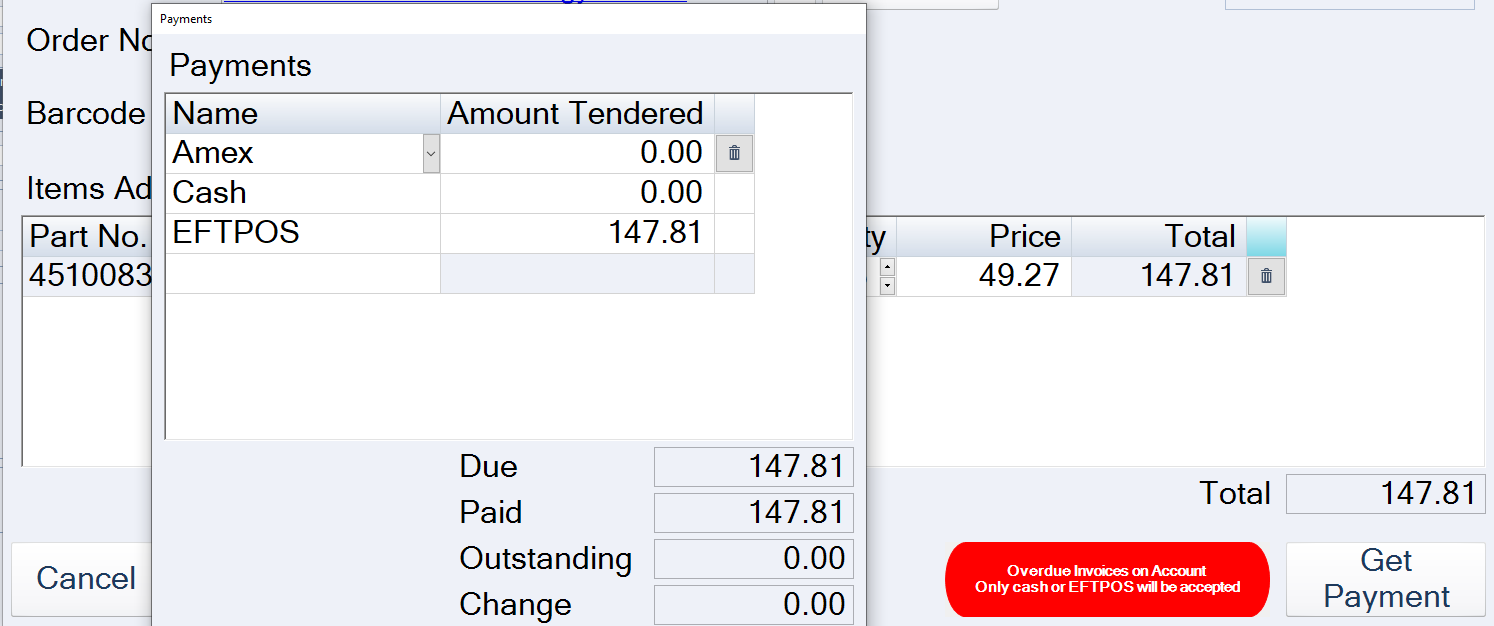Select the EFTPOS amount 147.81 cell
This screenshot has height=626, width=1494.
[x=577, y=233]
